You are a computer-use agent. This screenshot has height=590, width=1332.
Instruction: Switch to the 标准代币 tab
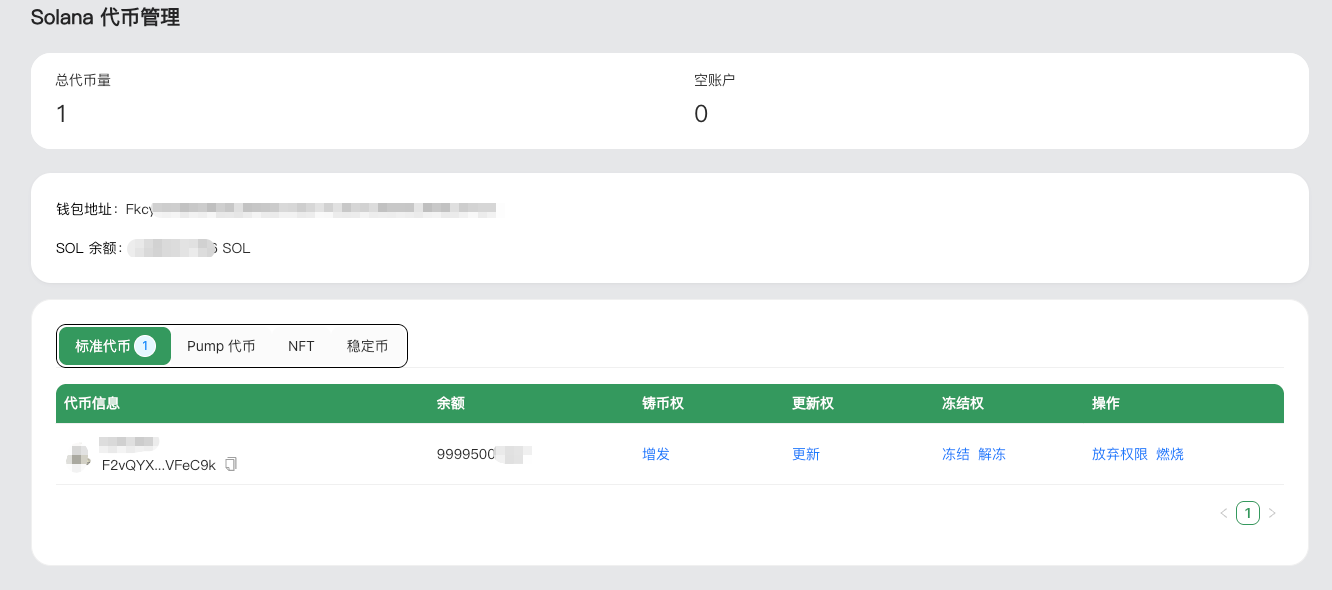[x=114, y=346]
